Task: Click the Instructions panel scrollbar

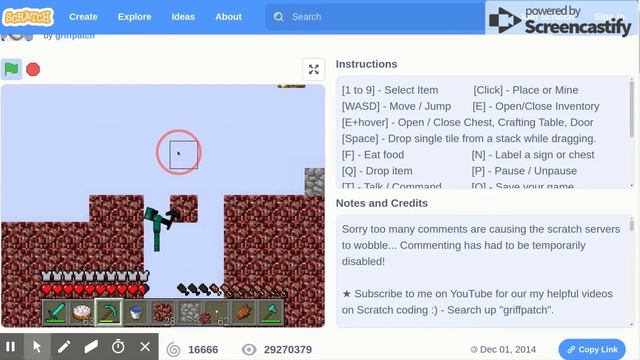Action: [x=631, y=109]
